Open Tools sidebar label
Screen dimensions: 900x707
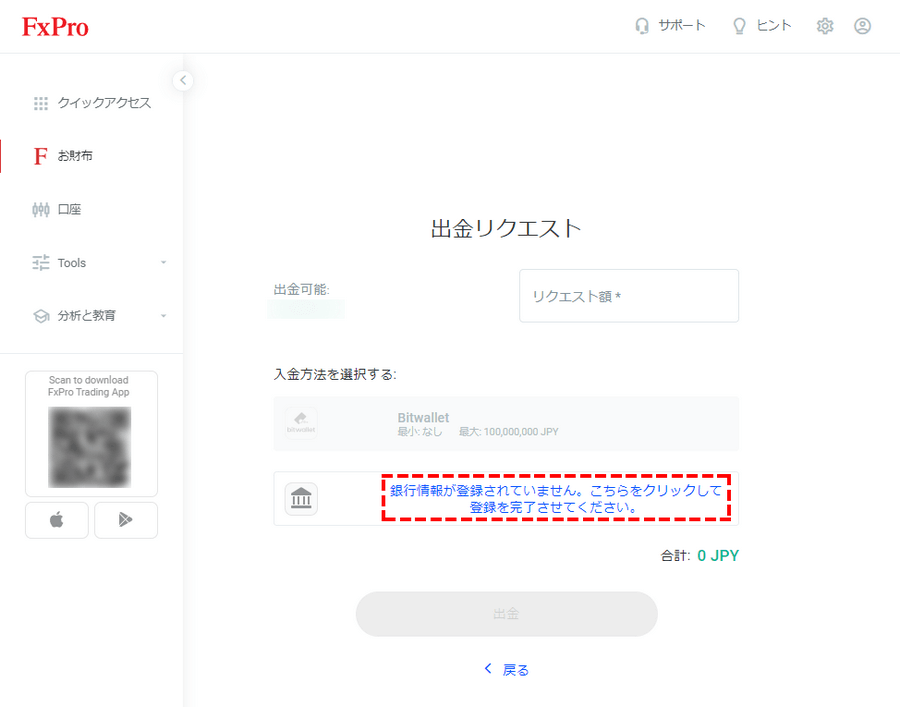[72, 263]
